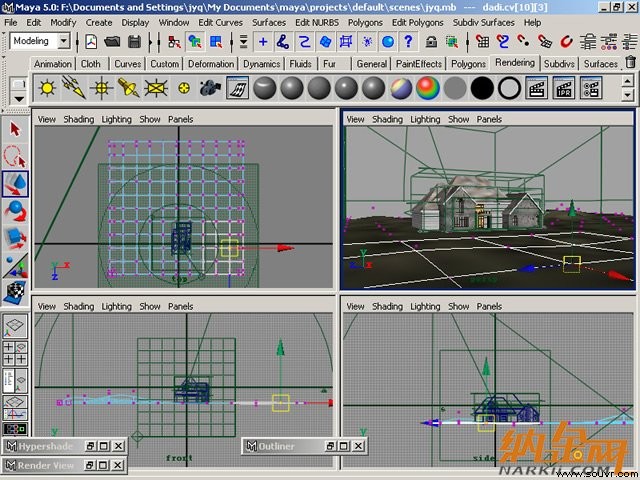The height and width of the screenshot is (480, 640).
Task: Restore the minimized Hypershade window
Action: tap(90, 446)
